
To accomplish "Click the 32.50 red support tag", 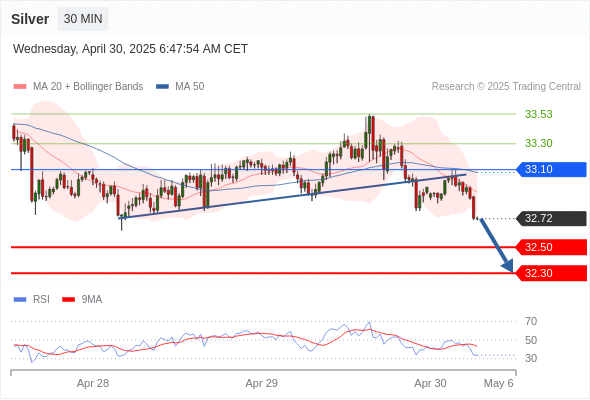I will (551, 247).
